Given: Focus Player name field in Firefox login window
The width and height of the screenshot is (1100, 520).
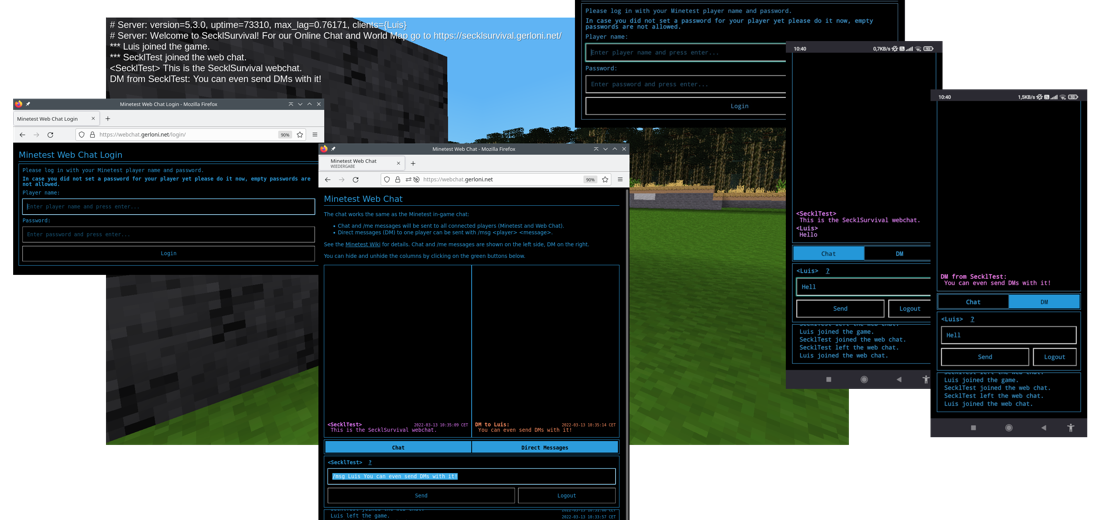Looking at the screenshot, I should [x=168, y=206].
